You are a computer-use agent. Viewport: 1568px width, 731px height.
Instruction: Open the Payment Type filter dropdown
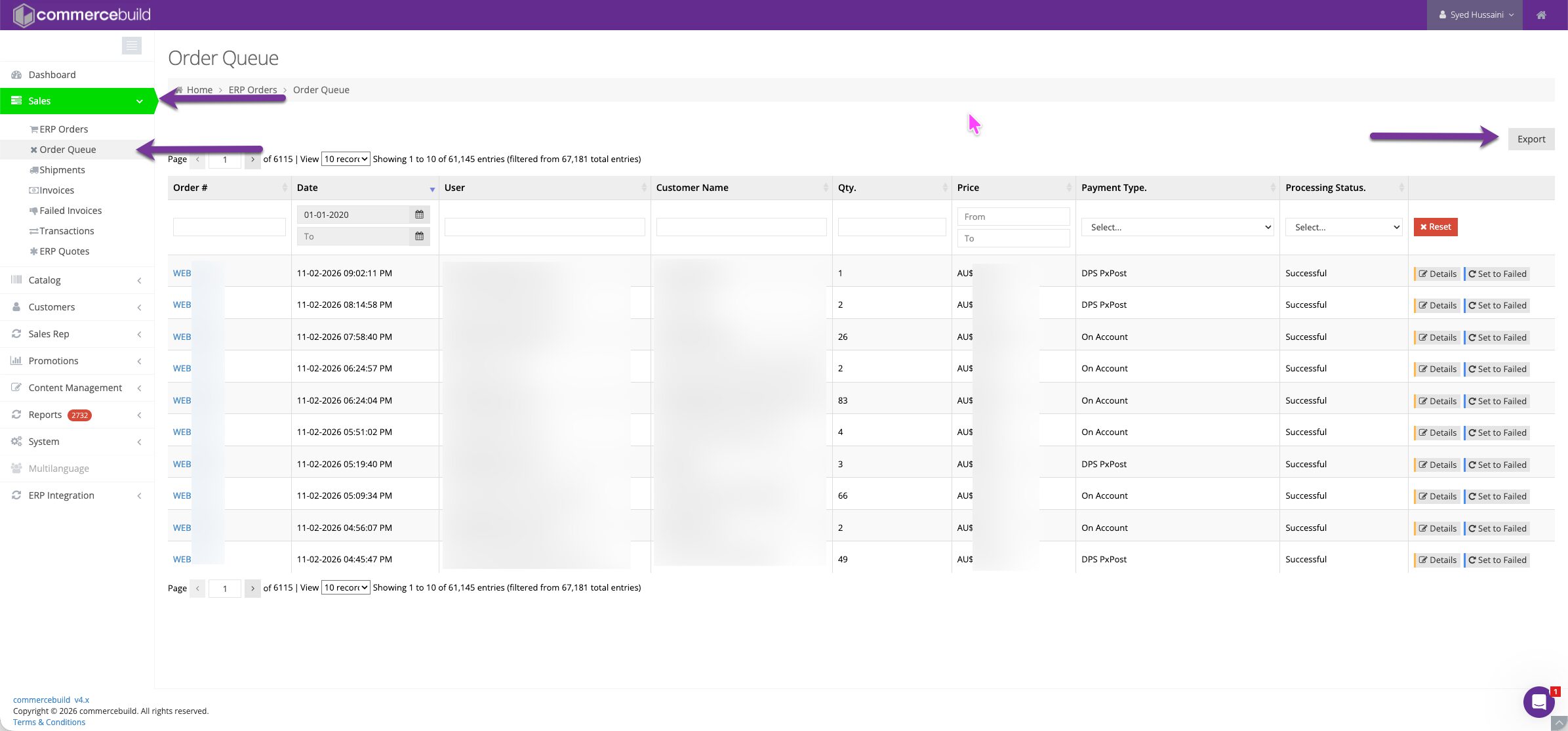(x=1177, y=227)
